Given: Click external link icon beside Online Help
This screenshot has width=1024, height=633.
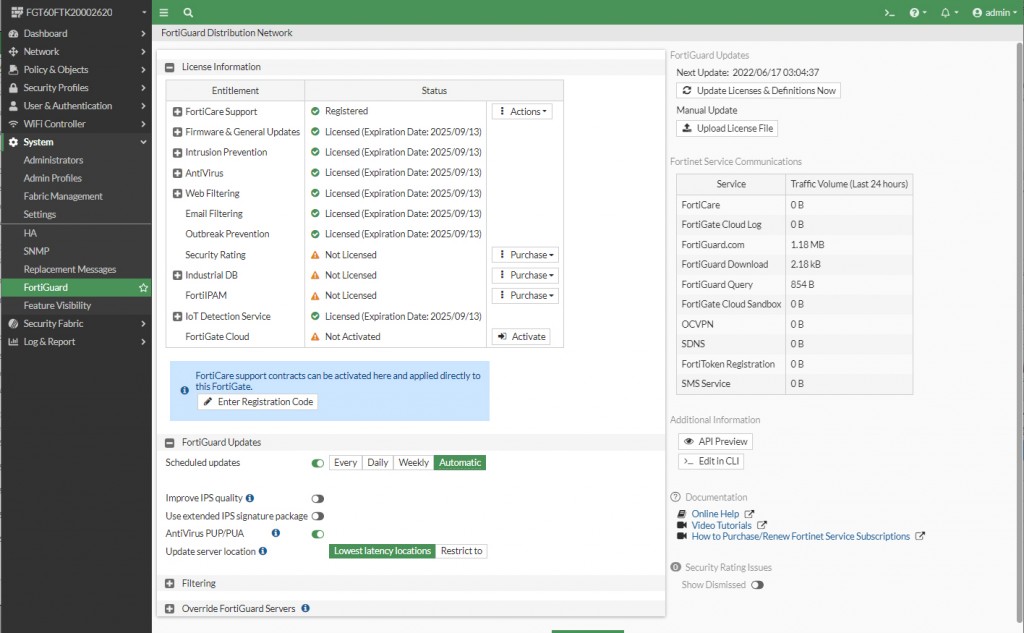Looking at the screenshot, I should (749, 514).
